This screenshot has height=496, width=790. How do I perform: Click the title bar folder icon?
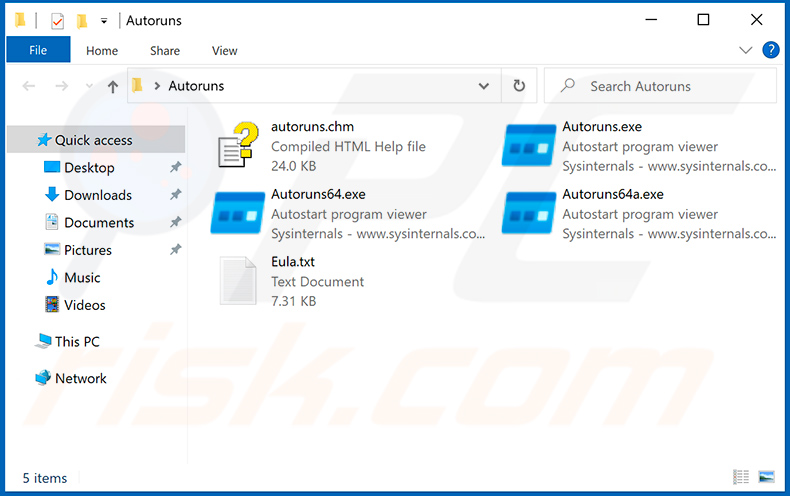[20, 20]
